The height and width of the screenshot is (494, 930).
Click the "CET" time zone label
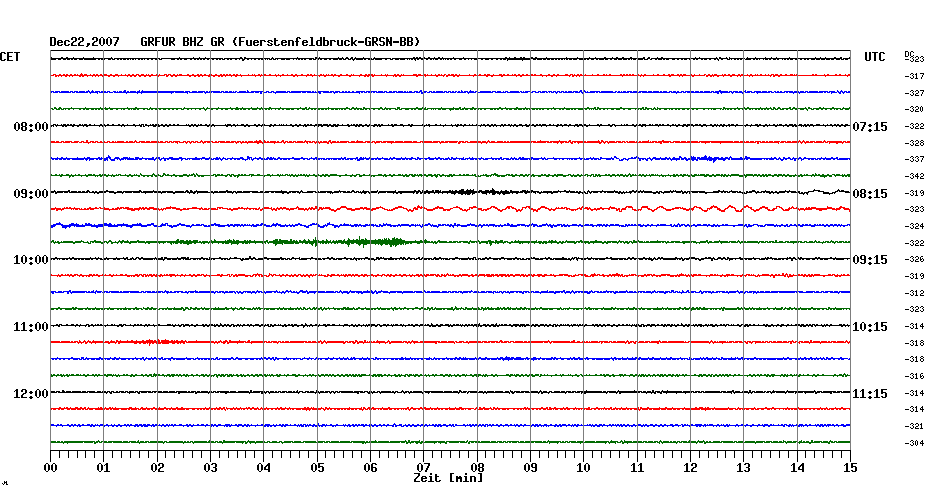pos(10,57)
